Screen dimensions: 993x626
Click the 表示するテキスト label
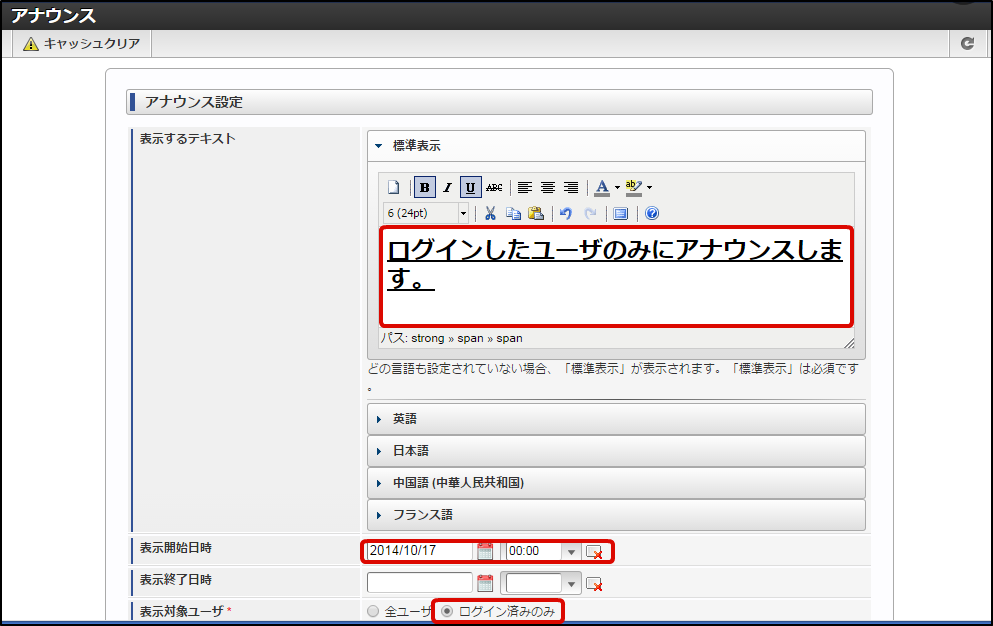click(187, 139)
